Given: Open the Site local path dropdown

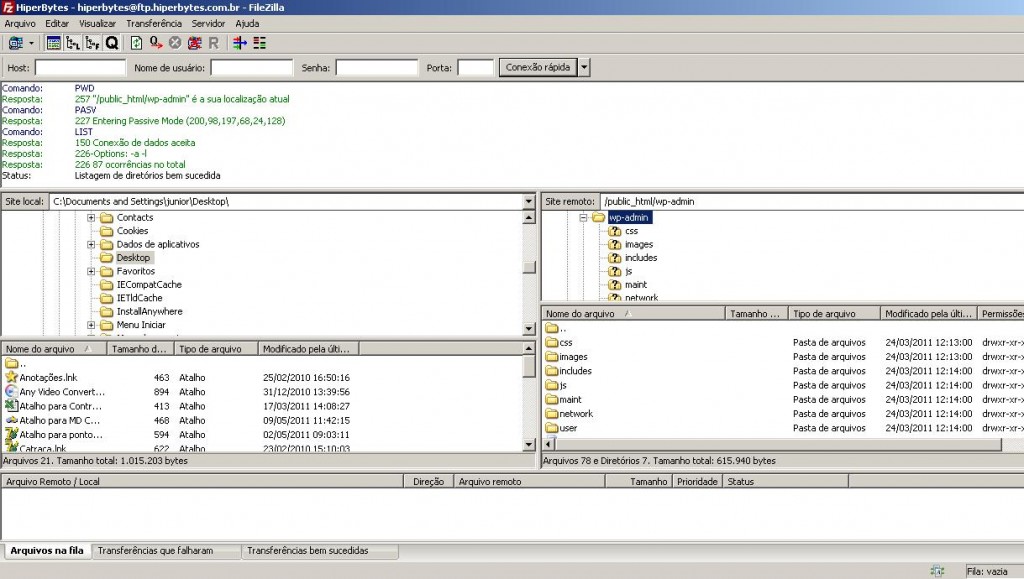Looking at the screenshot, I should [529, 202].
